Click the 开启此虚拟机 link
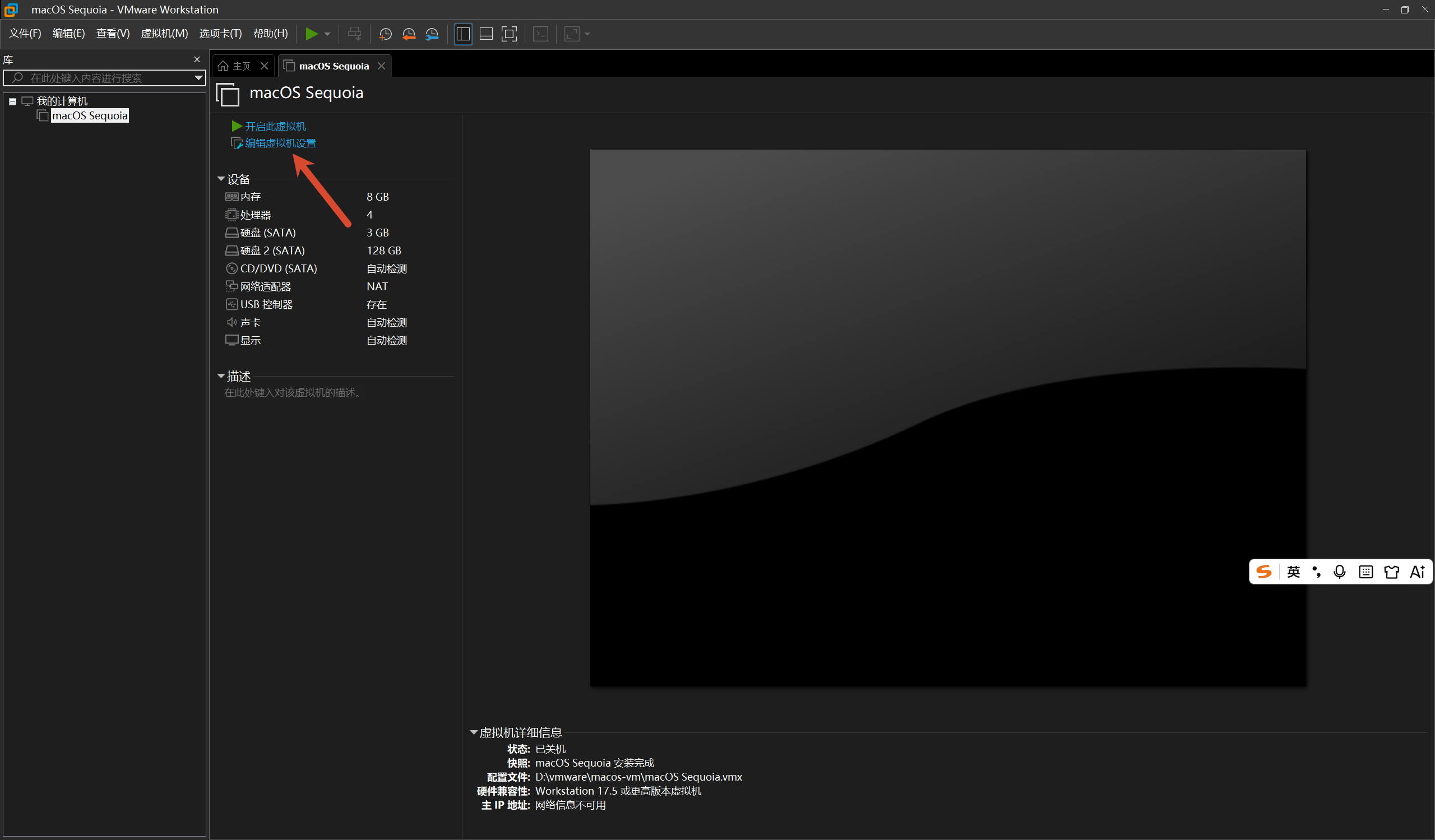Image resolution: width=1435 pixels, height=840 pixels. (x=276, y=126)
